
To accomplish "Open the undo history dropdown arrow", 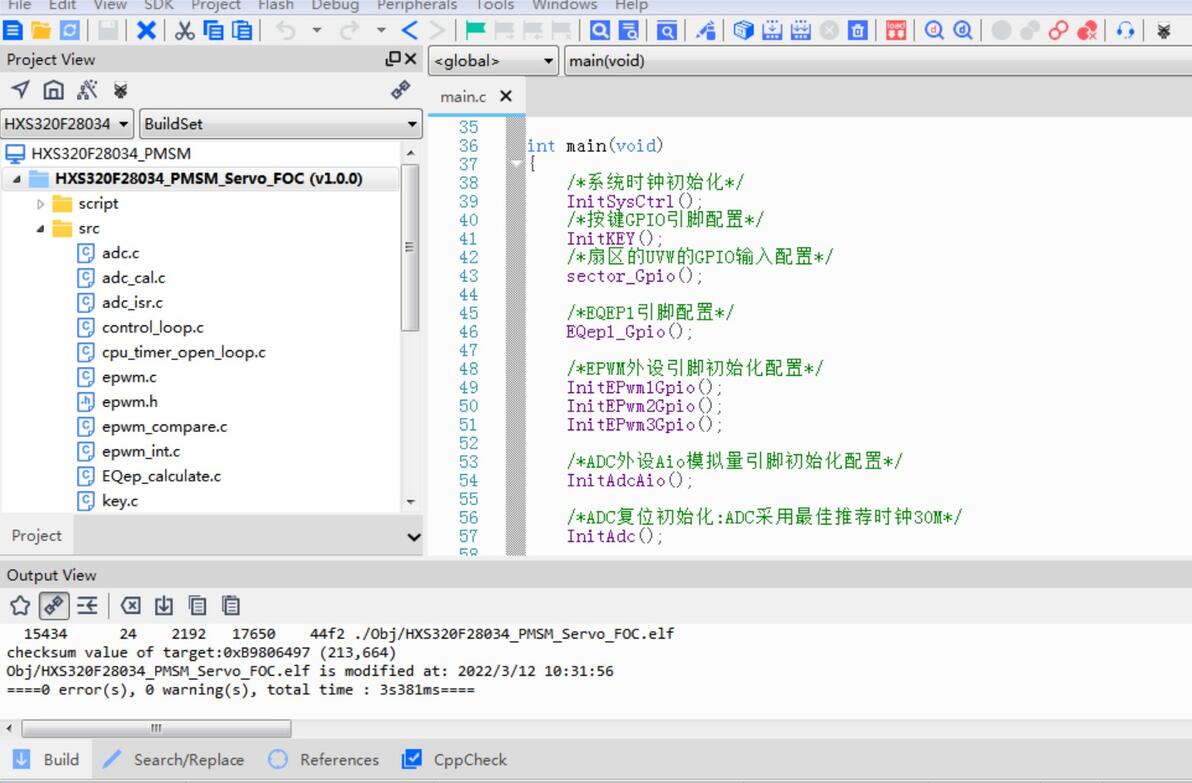I will (x=317, y=30).
